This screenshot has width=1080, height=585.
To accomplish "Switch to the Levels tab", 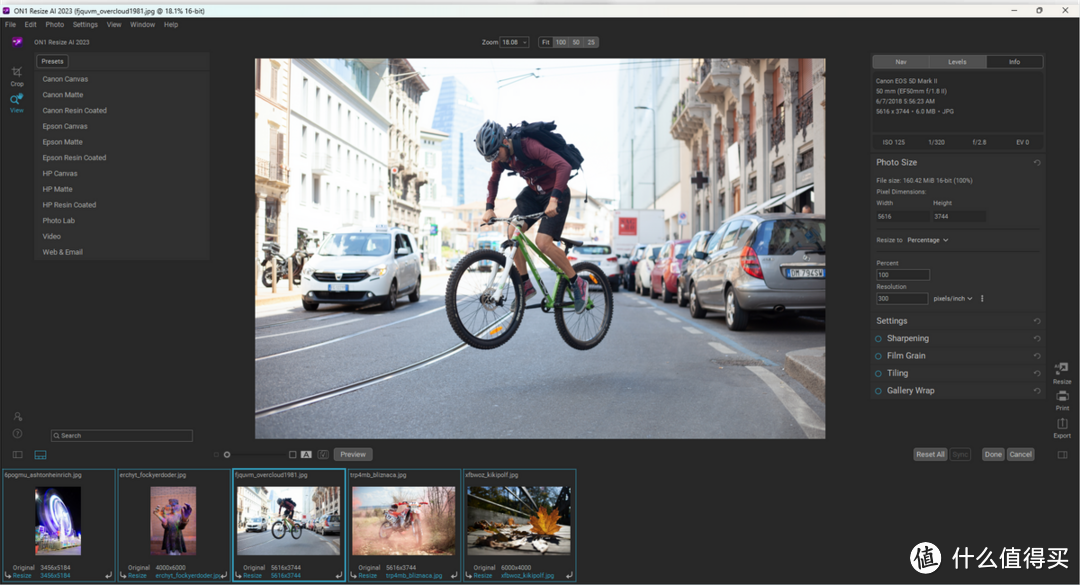I will [957, 62].
